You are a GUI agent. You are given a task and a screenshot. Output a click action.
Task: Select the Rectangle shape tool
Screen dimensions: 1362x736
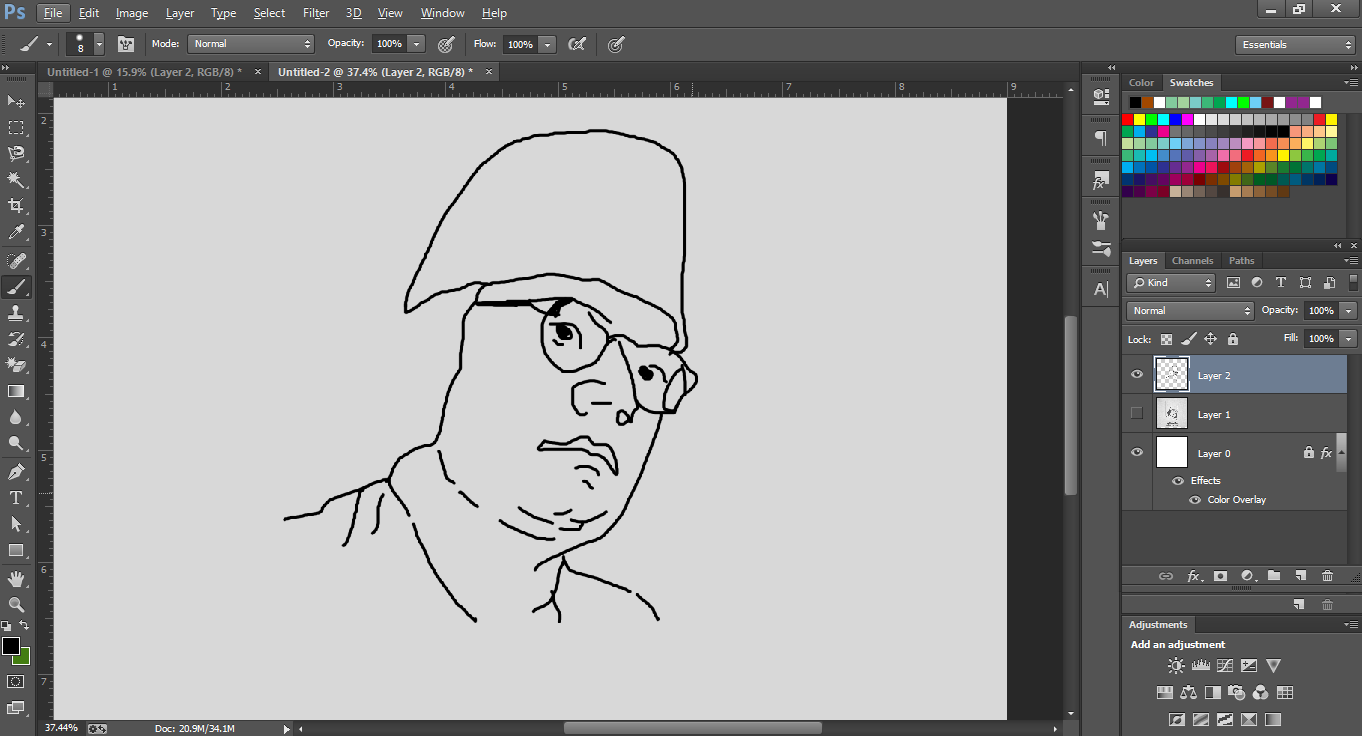coord(16,550)
